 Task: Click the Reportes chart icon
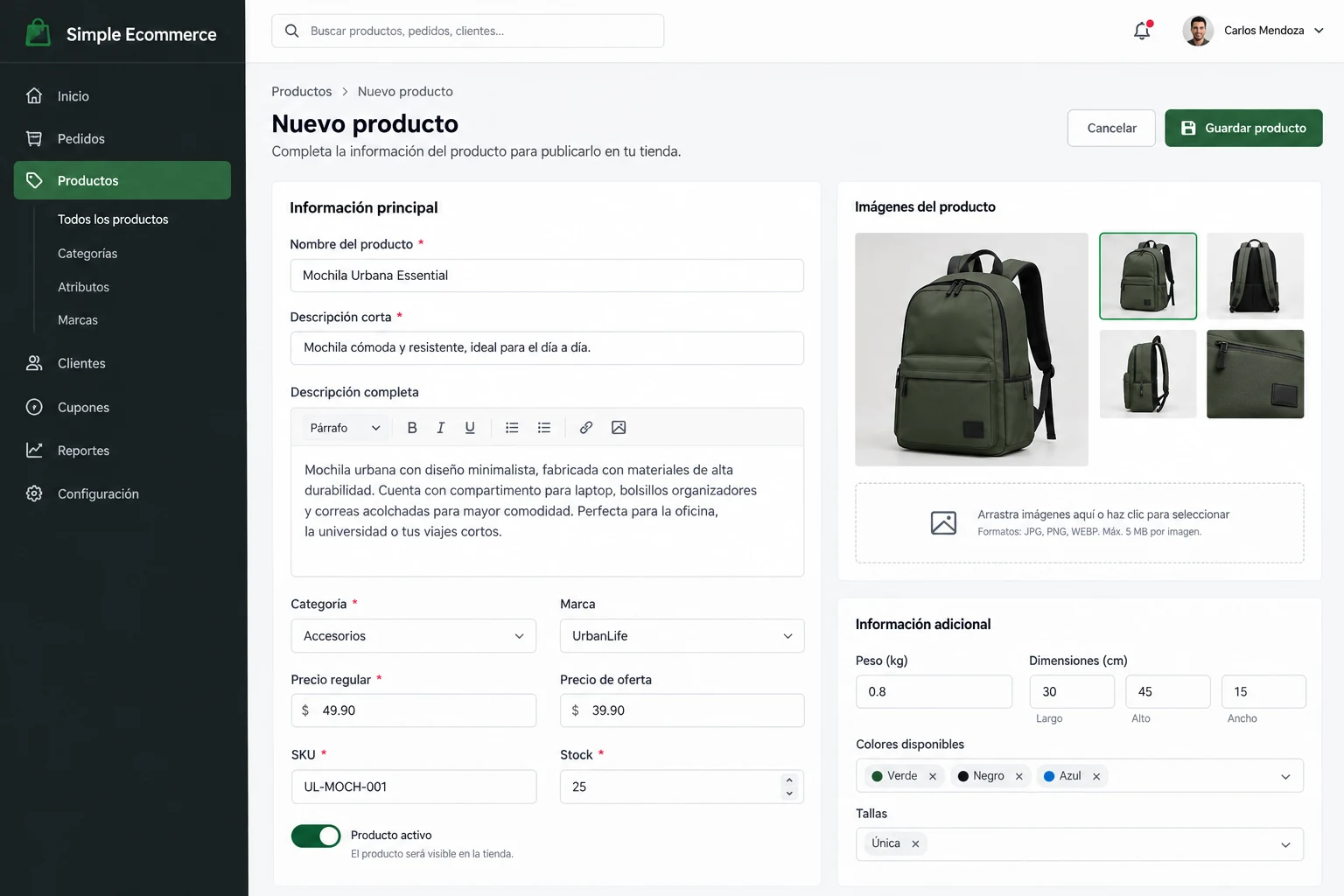(x=34, y=450)
